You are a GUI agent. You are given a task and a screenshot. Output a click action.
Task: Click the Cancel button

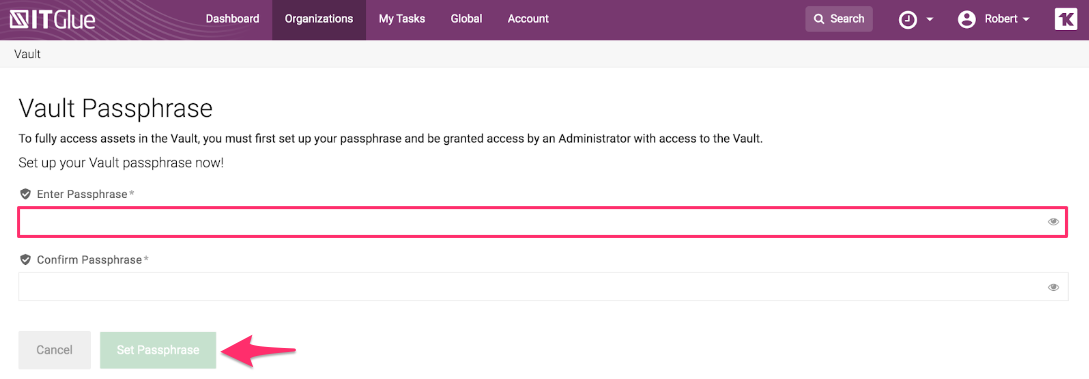coord(54,350)
